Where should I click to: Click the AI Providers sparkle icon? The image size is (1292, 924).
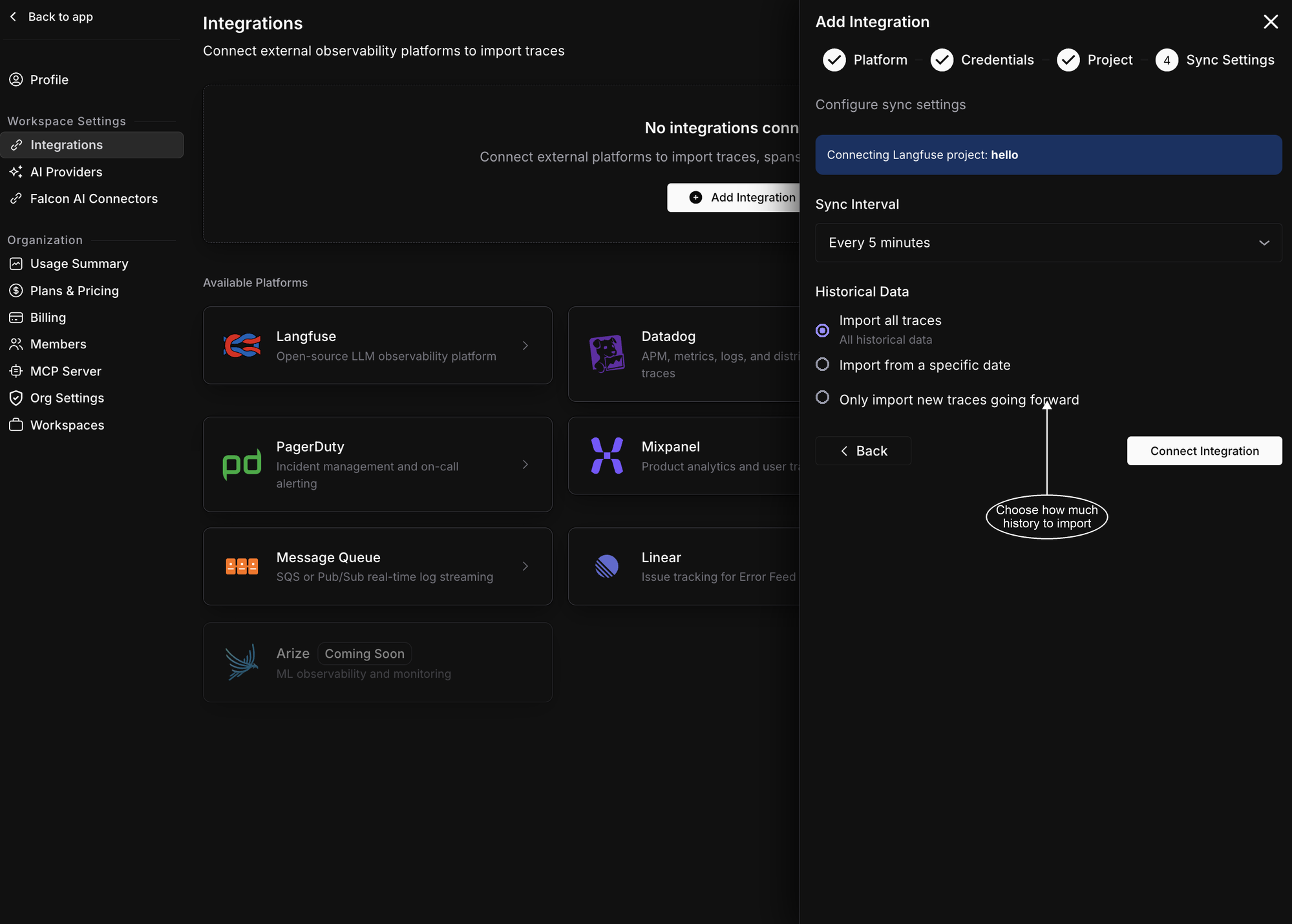coord(16,172)
